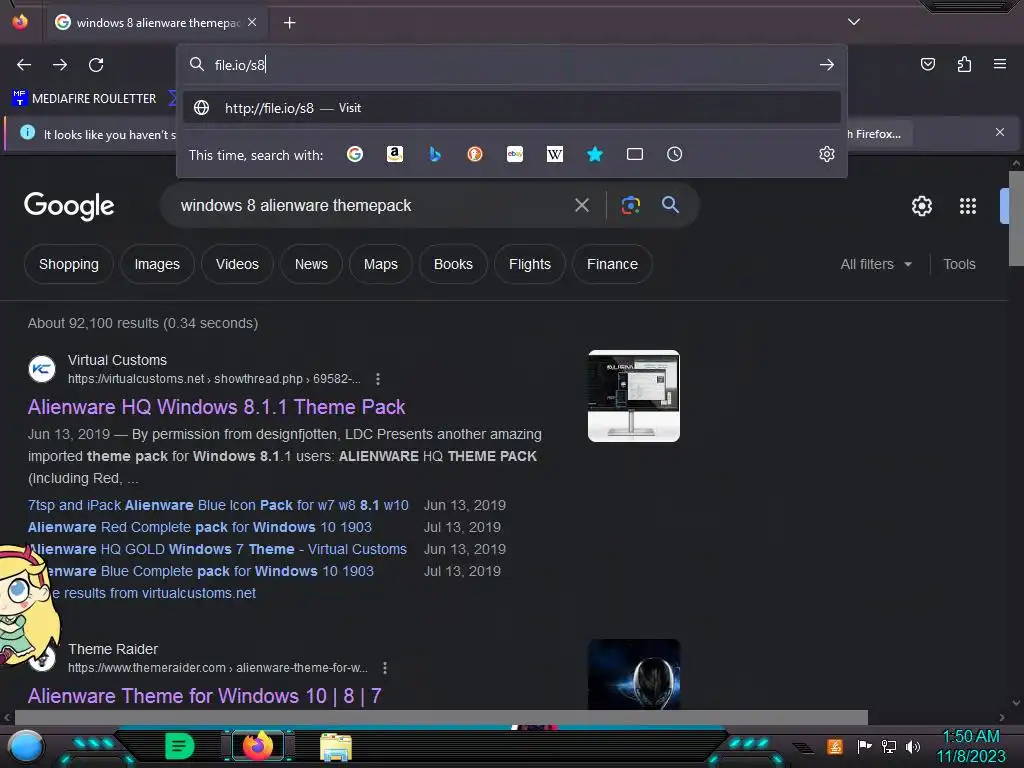Reload the current page
This screenshot has height=768, width=1024.
(96, 65)
